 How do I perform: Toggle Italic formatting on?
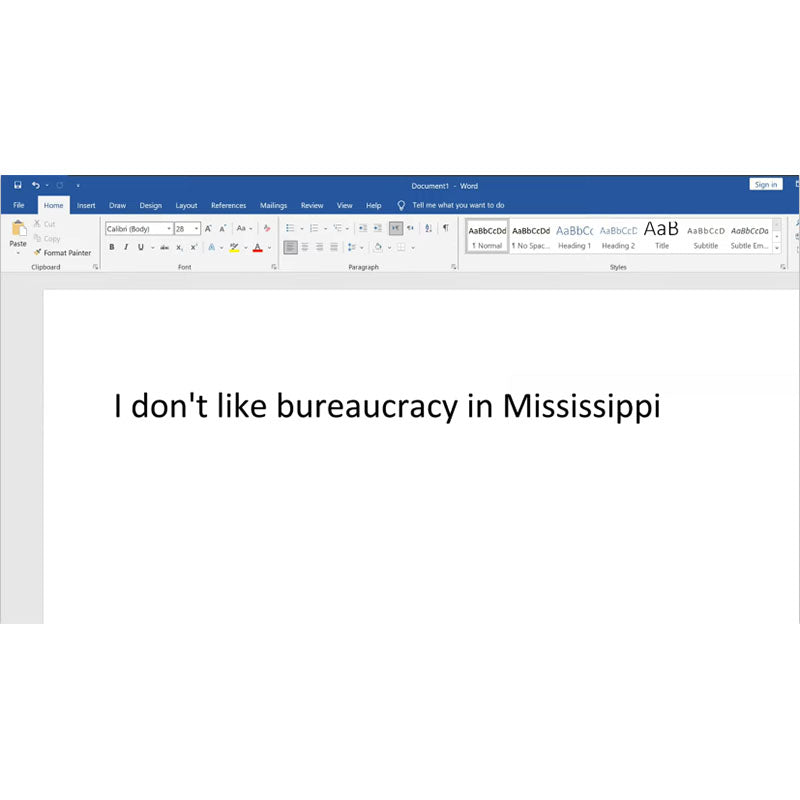[126, 247]
